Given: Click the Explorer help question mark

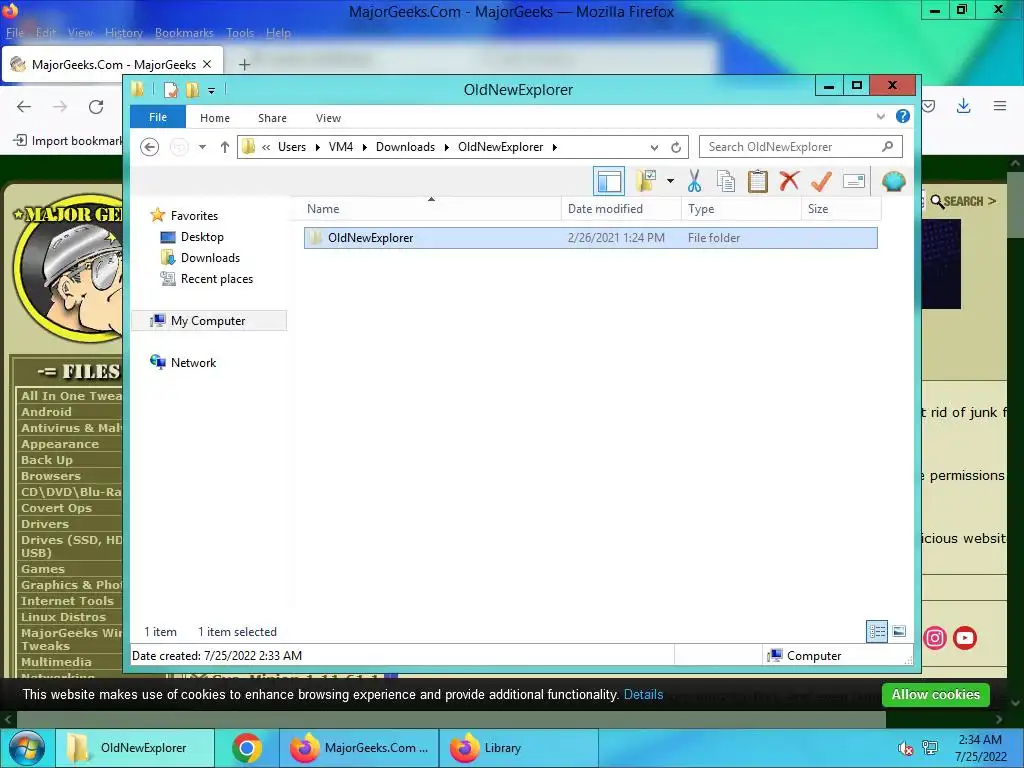Looking at the screenshot, I should coord(903,116).
